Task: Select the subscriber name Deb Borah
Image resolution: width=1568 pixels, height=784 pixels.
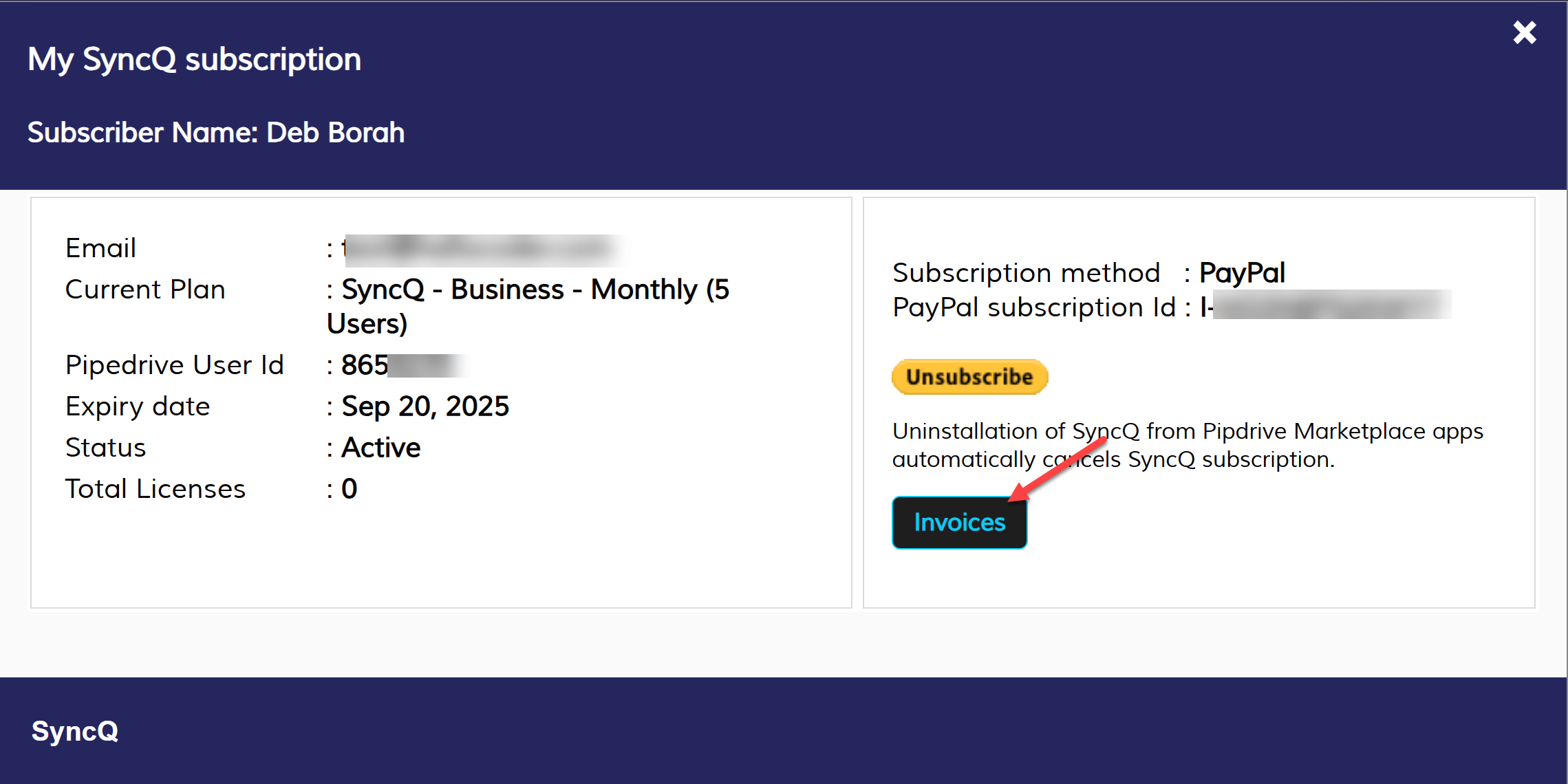Action: pos(335,133)
